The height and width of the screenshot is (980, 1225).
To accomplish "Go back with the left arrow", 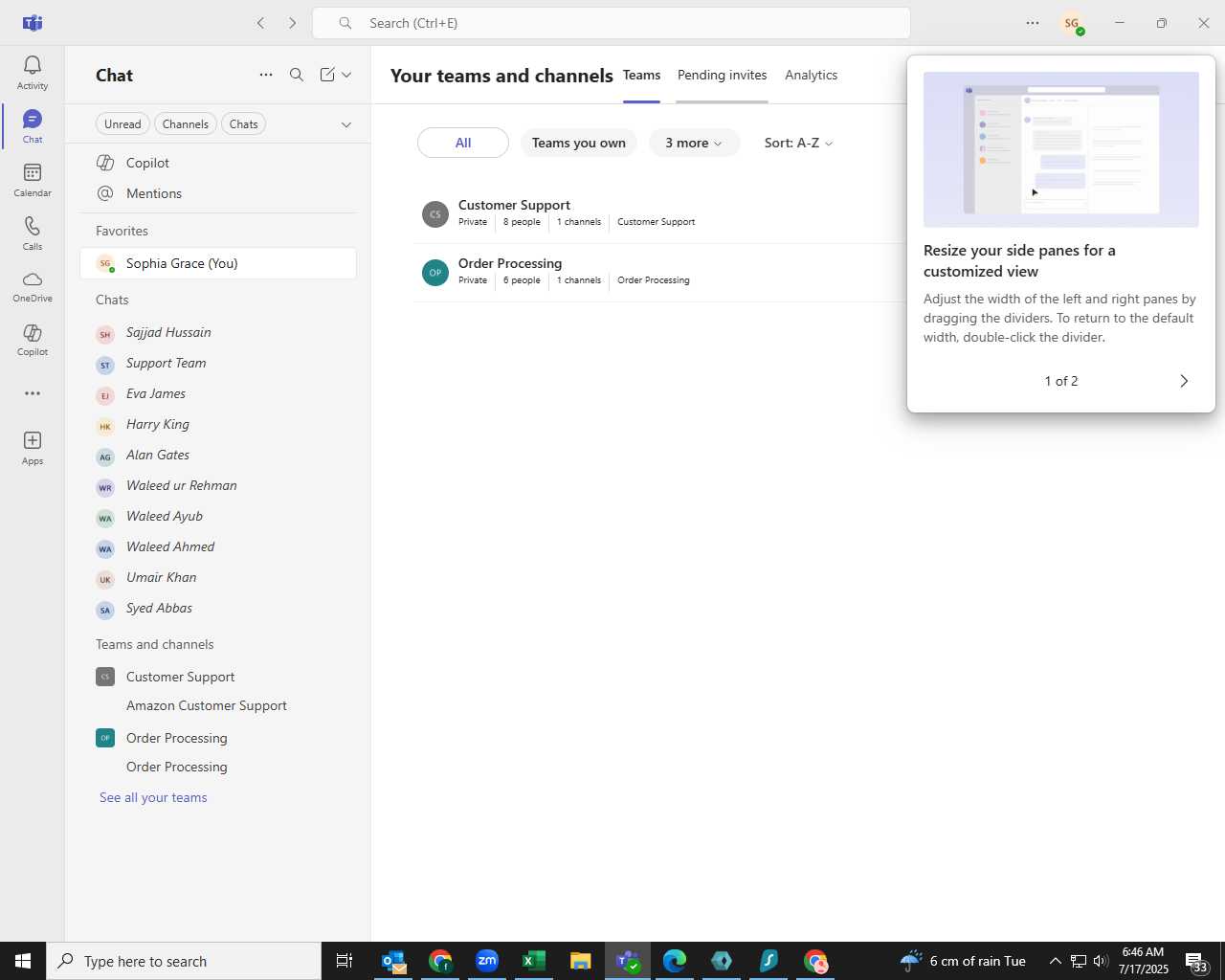I will (260, 23).
